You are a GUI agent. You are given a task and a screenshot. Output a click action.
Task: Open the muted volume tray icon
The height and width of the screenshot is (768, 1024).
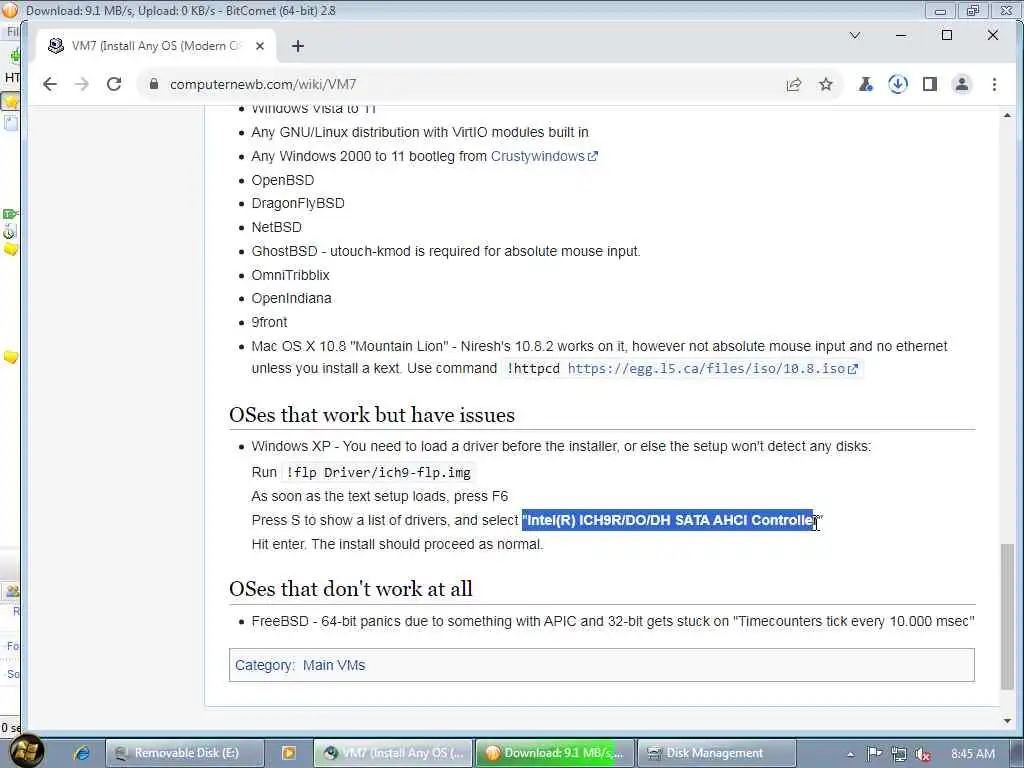tap(923, 754)
